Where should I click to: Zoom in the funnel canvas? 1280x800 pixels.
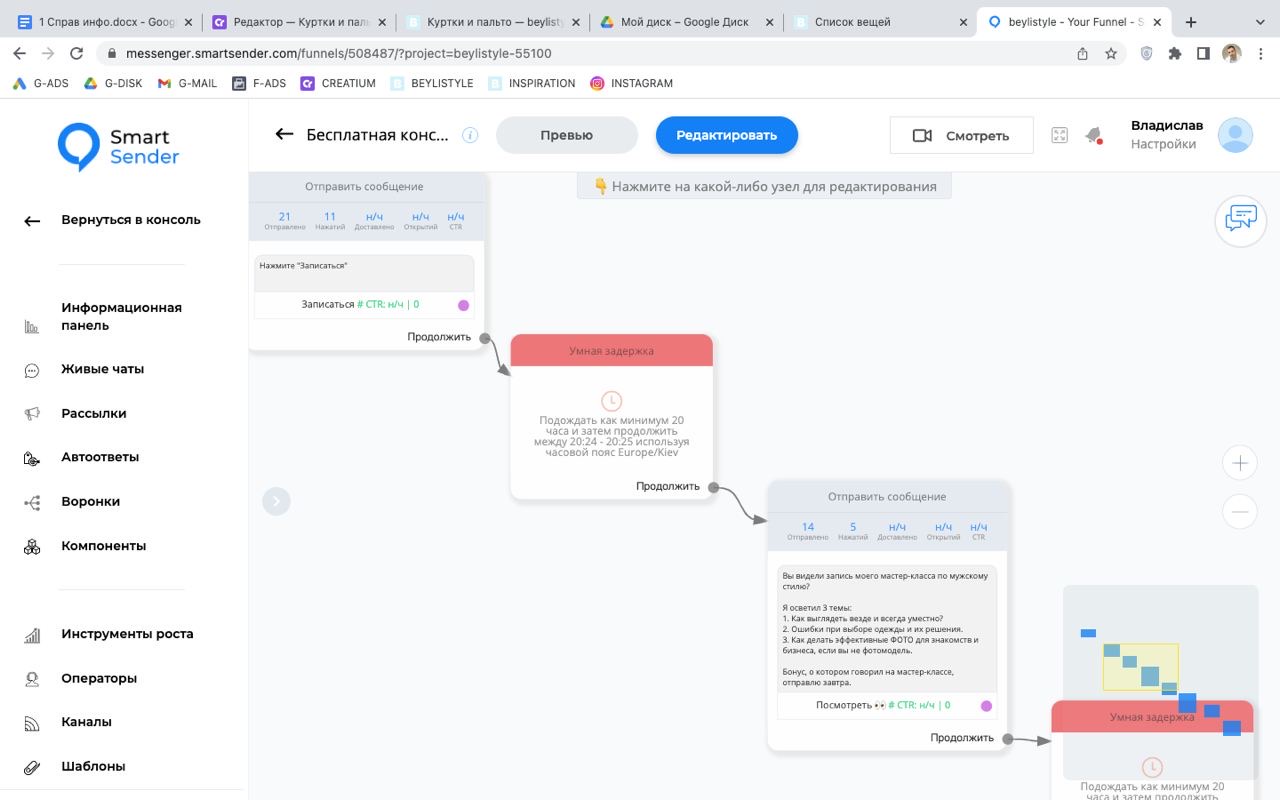pyautogui.click(x=1240, y=463)
